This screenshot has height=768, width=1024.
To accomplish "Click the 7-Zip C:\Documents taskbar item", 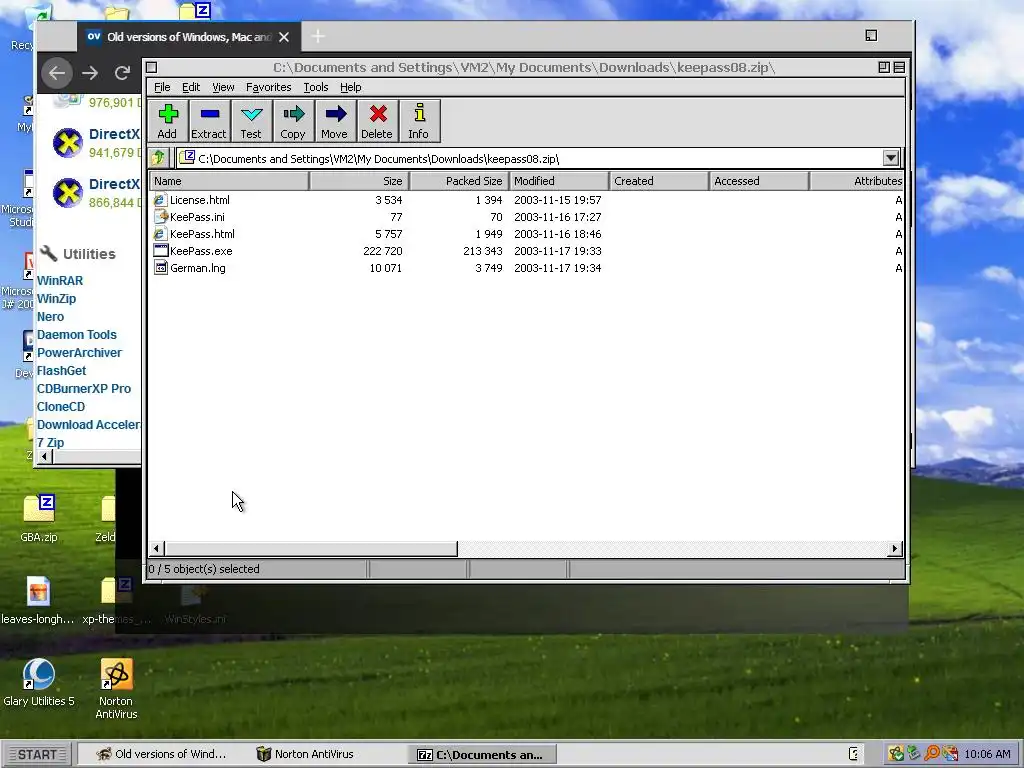I will (x=482, y=754).
